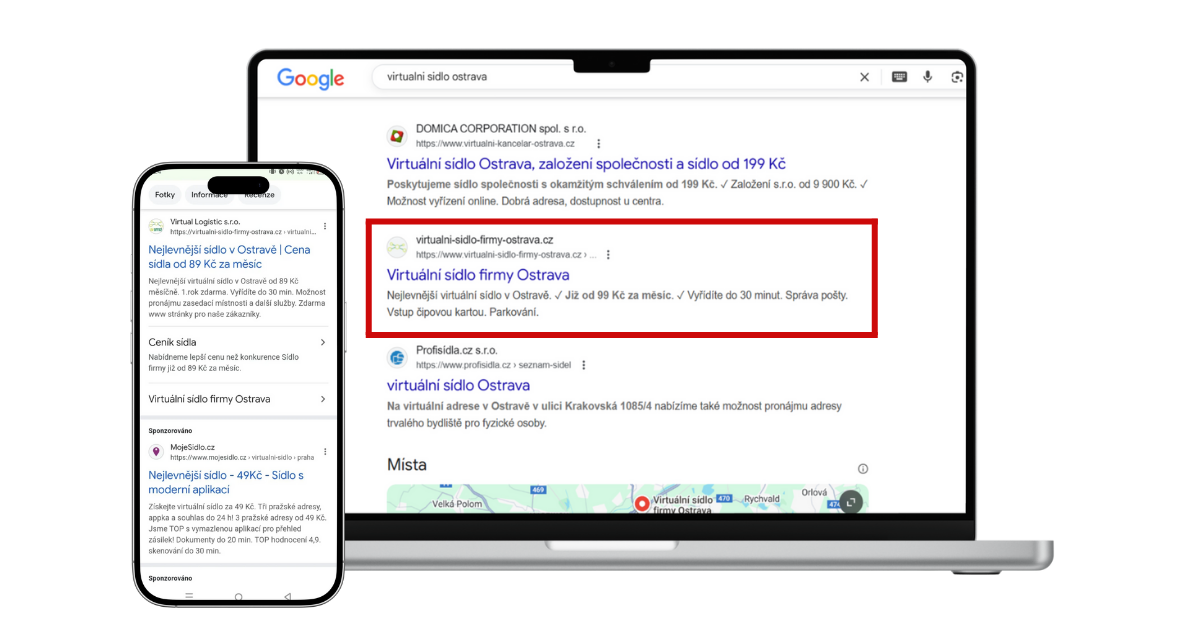Open 'Virtuální sídlo firmy Ostrava' result on laptop
This screenshot has height=628, width=1200.
478,275
